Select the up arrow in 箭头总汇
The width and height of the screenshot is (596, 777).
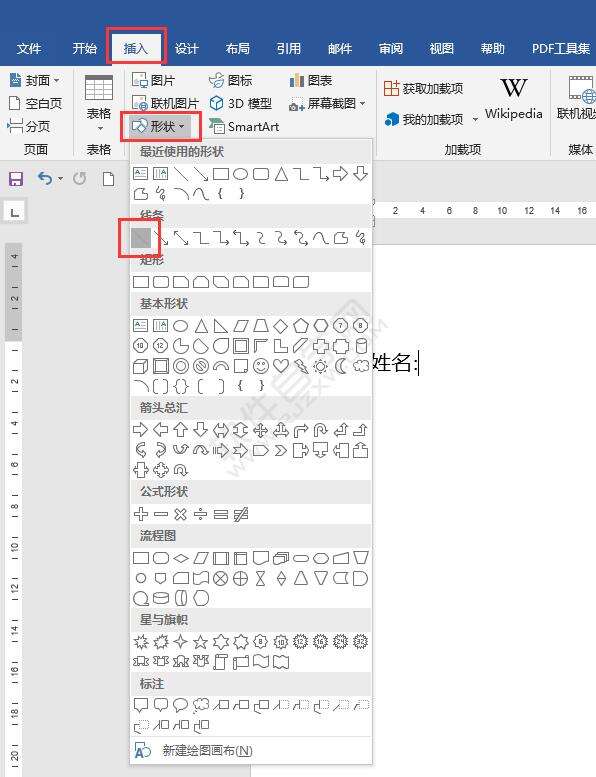tap(180, 430)
